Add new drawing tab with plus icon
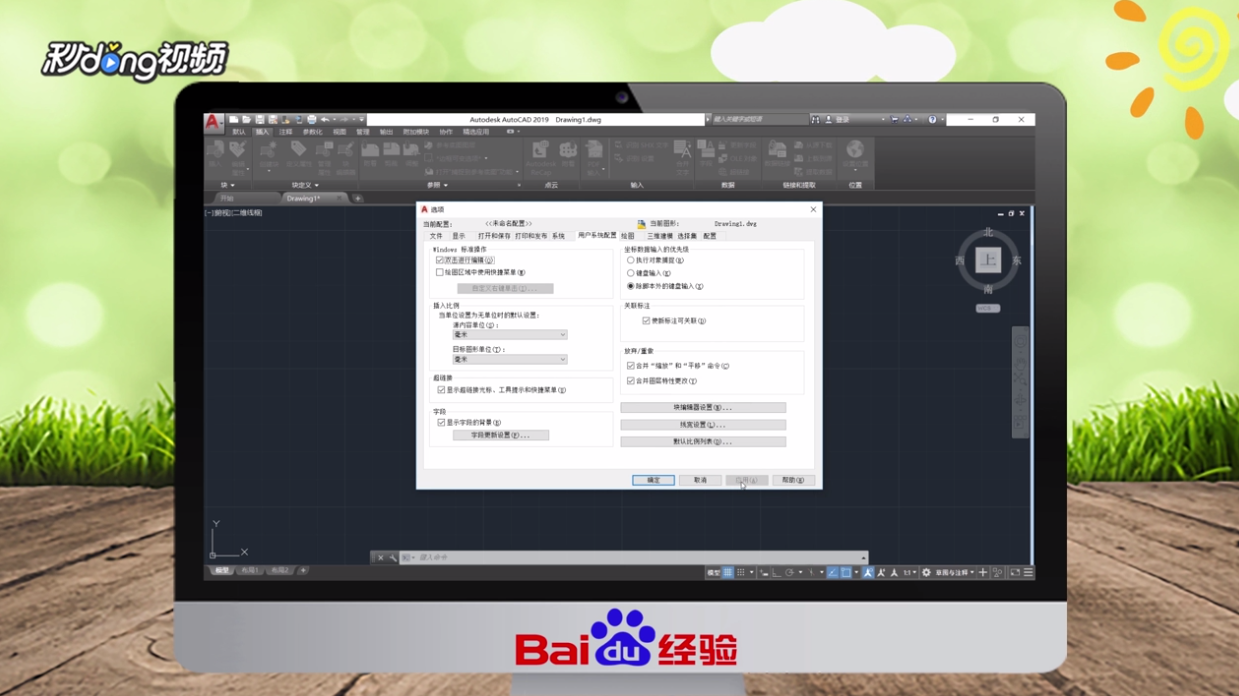This screenshot has width=1239, height=696. [x=358, y=198]
